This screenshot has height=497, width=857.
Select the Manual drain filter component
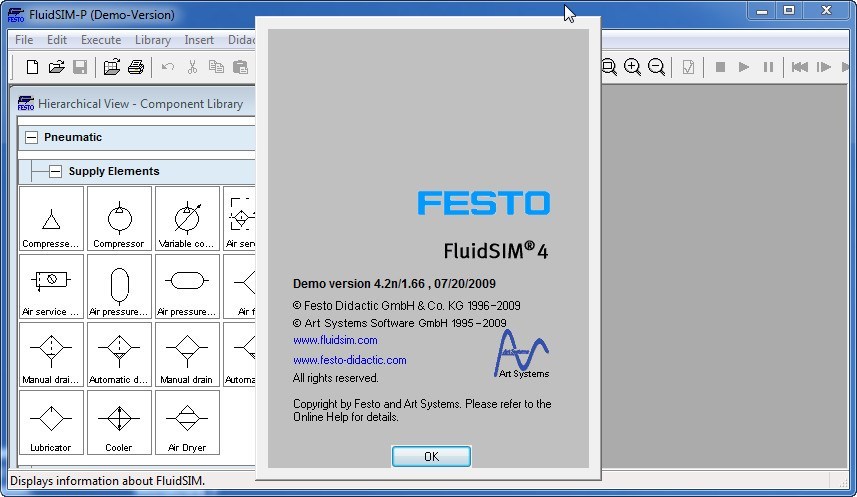pyautogui.click(x=51, y=354)
